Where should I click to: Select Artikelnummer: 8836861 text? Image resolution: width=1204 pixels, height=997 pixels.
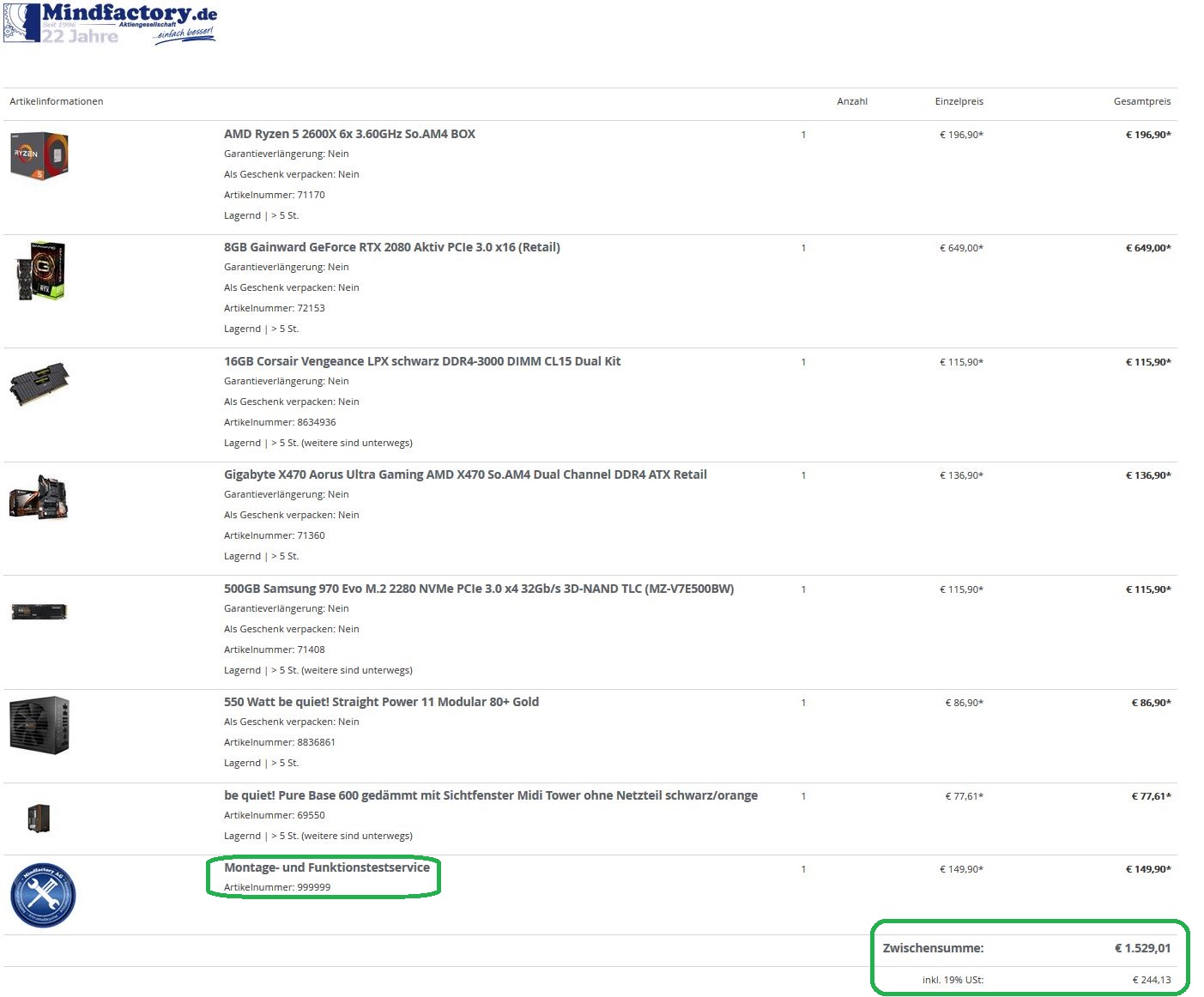[x=280, y=742]
